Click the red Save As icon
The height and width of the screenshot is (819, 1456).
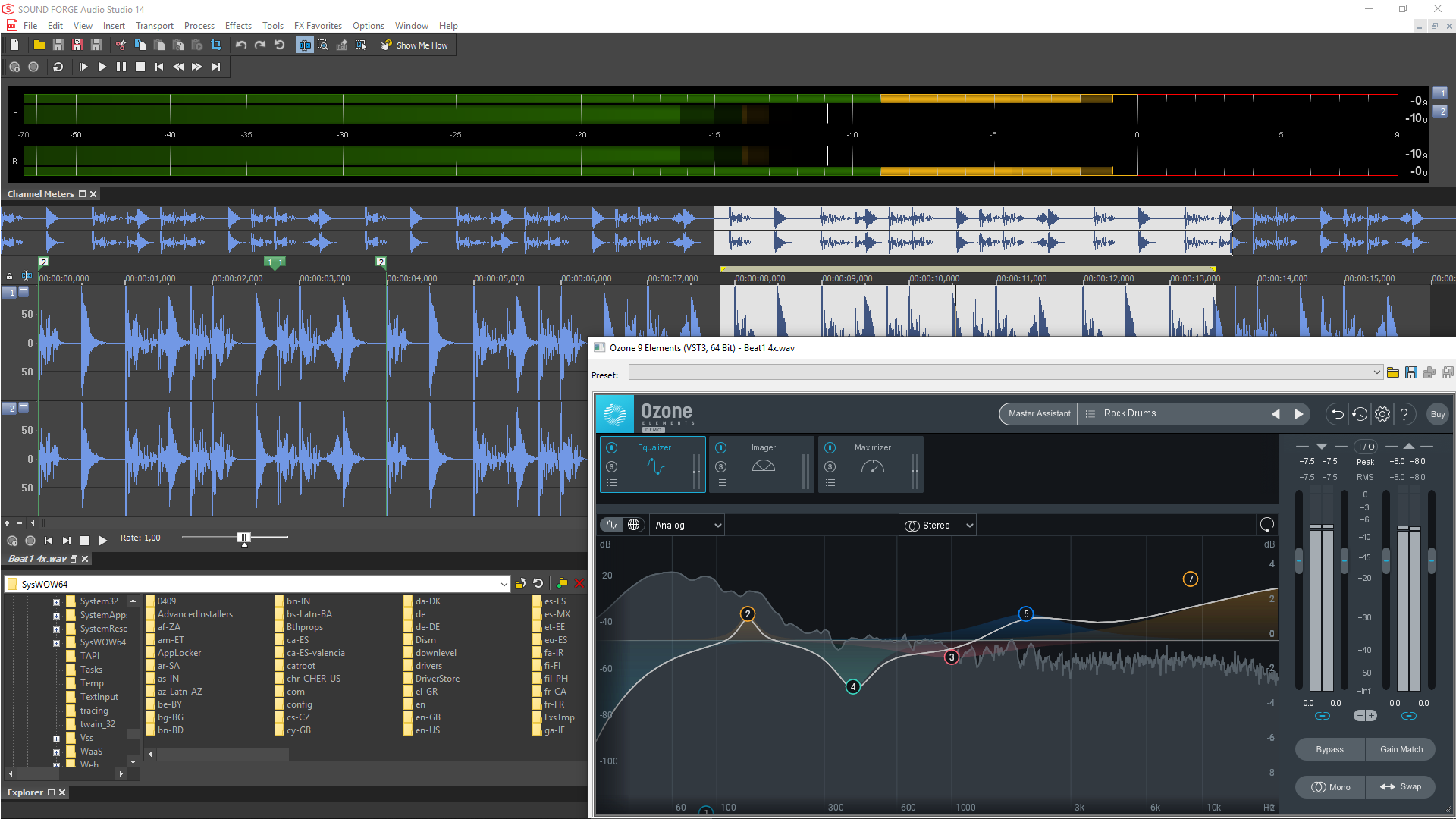[77, 45]
